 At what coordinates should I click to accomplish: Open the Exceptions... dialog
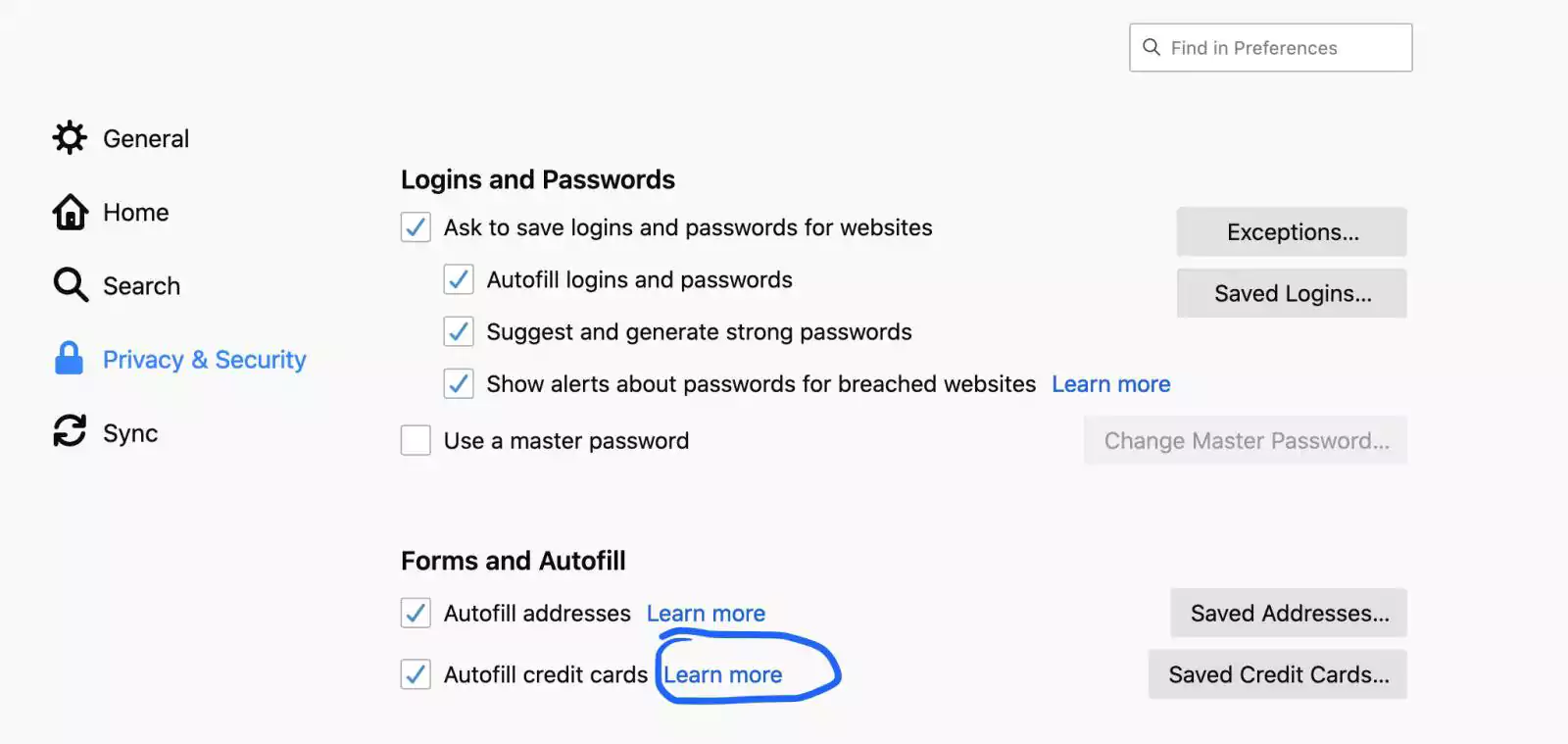(1292, 232)
